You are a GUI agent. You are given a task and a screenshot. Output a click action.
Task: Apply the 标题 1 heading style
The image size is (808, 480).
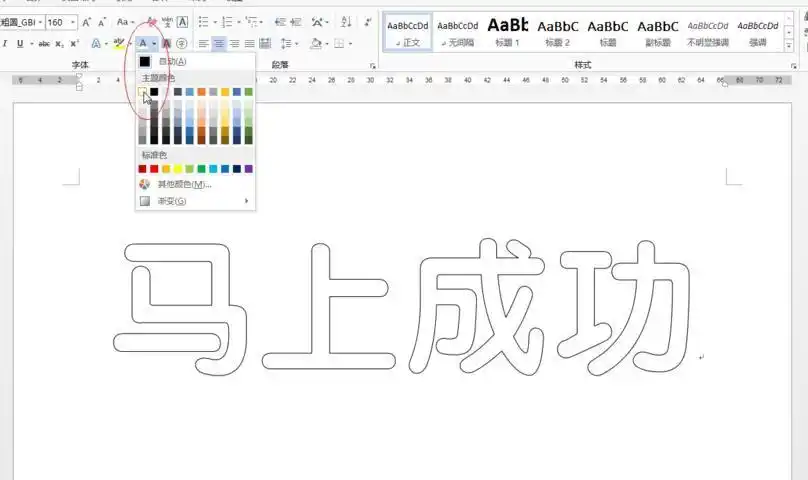pyautogui.click(x=508, y=32)
